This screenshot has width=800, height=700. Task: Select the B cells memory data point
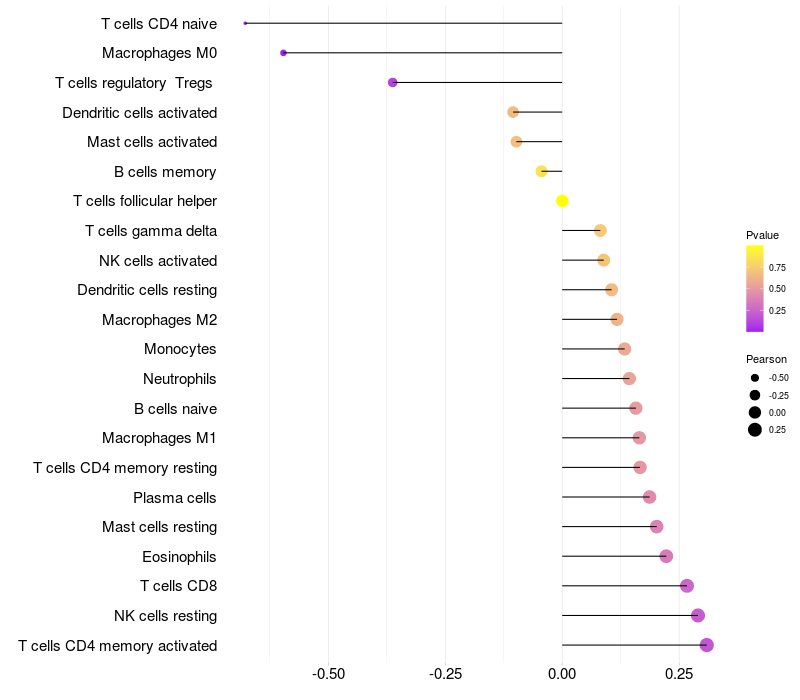541,171
